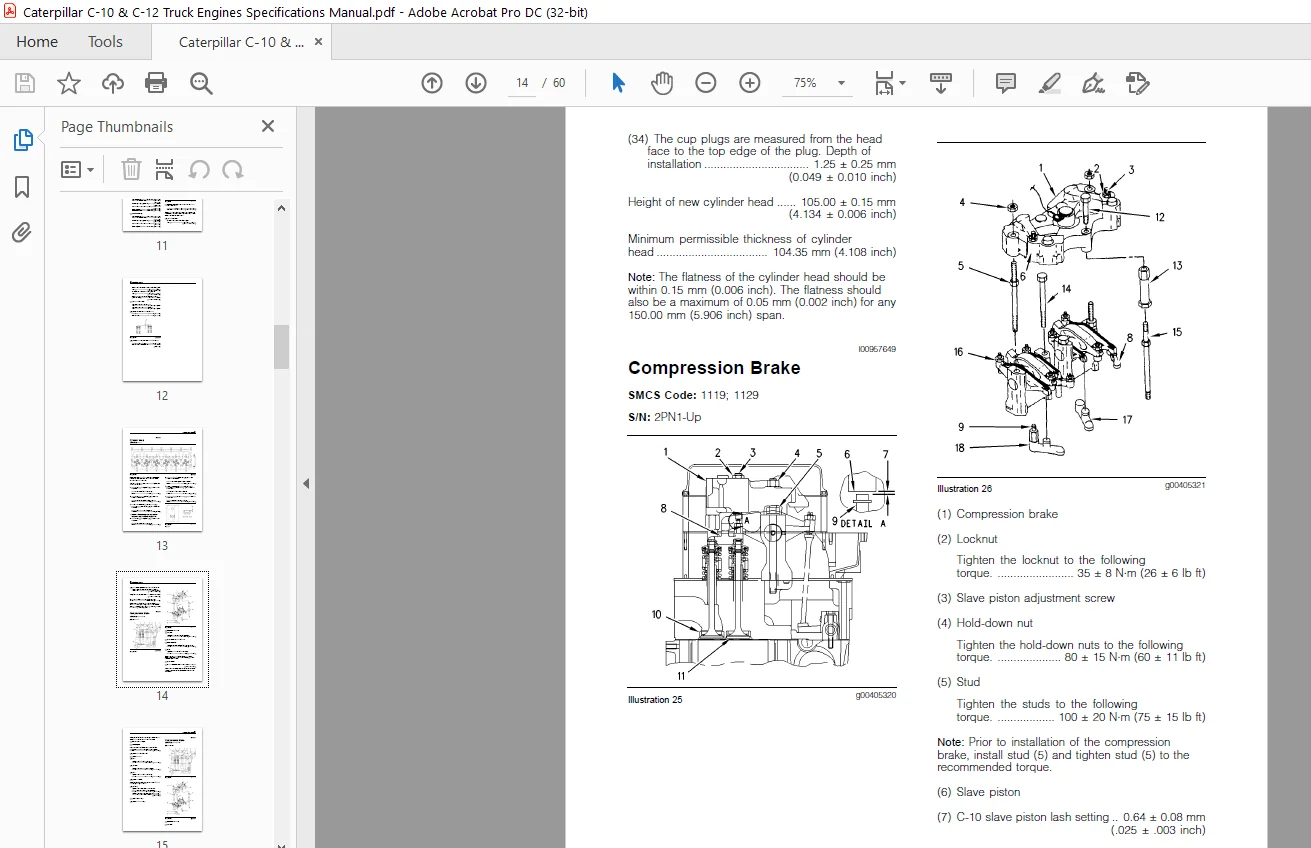1311x848 pixels.
Task: Select the Caterpillar C-10 document tab
Action: (x=242, y=42)
